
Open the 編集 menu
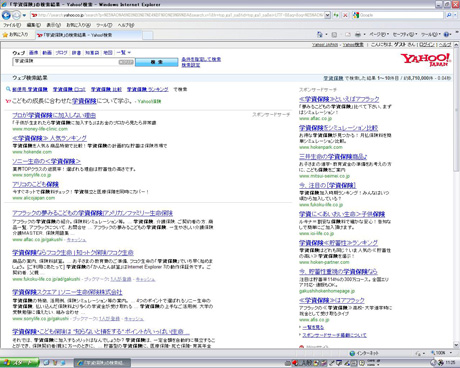coord(34,25)
